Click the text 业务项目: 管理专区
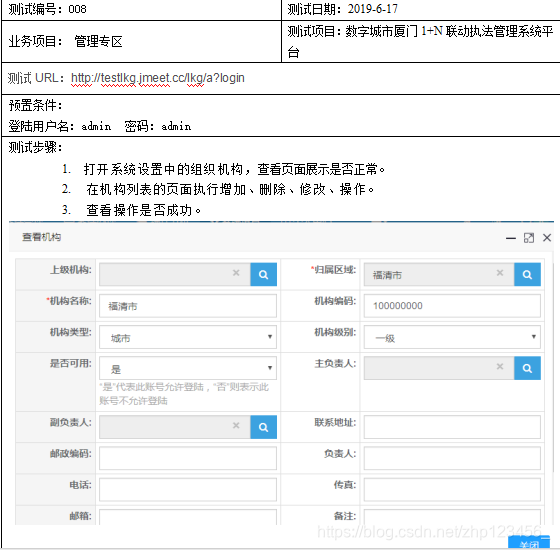Image resolution: width=560 pixels, height=550 pixels. tap(65, 41)
